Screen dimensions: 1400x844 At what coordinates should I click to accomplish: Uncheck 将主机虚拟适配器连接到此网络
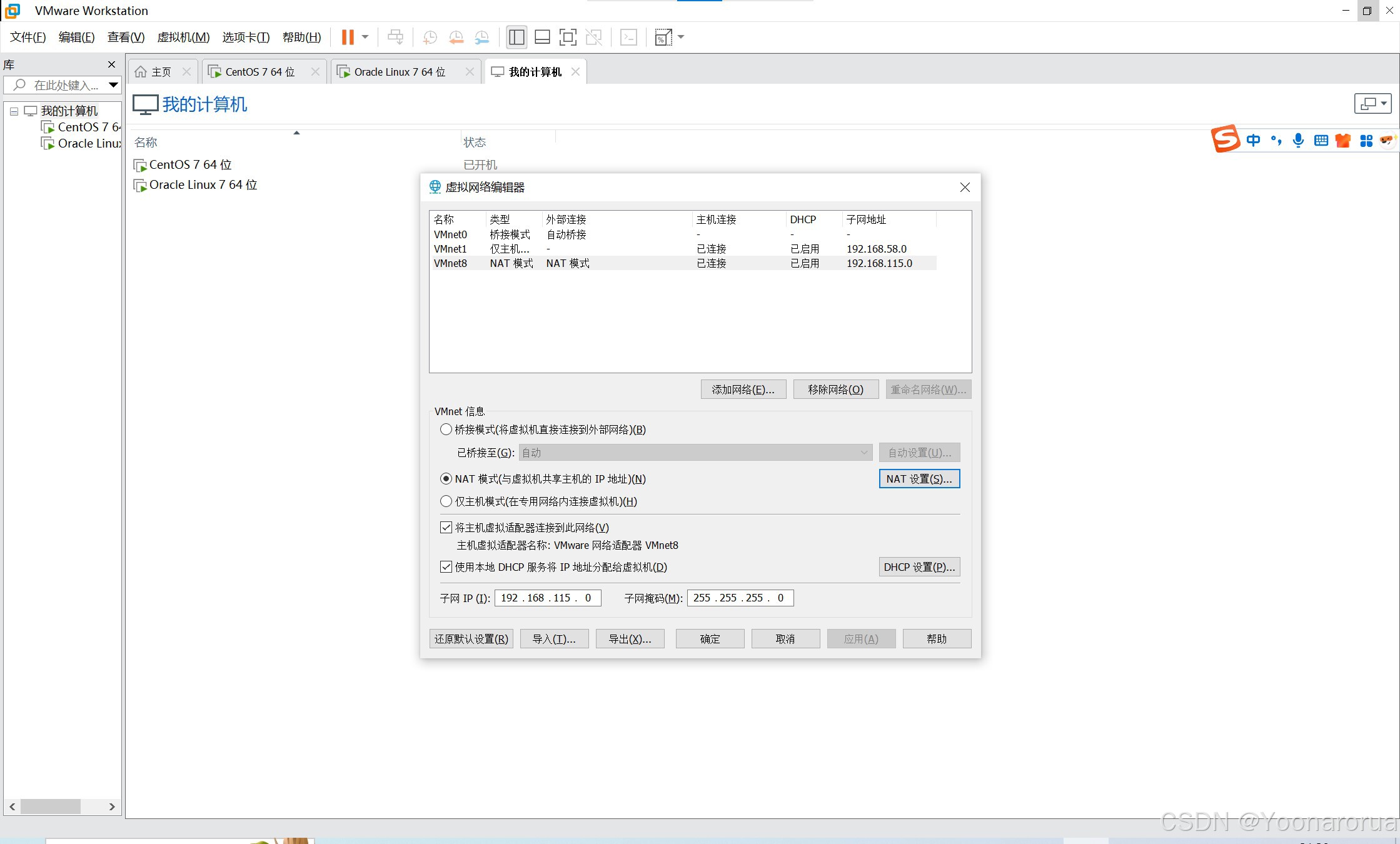pos(446,527)
